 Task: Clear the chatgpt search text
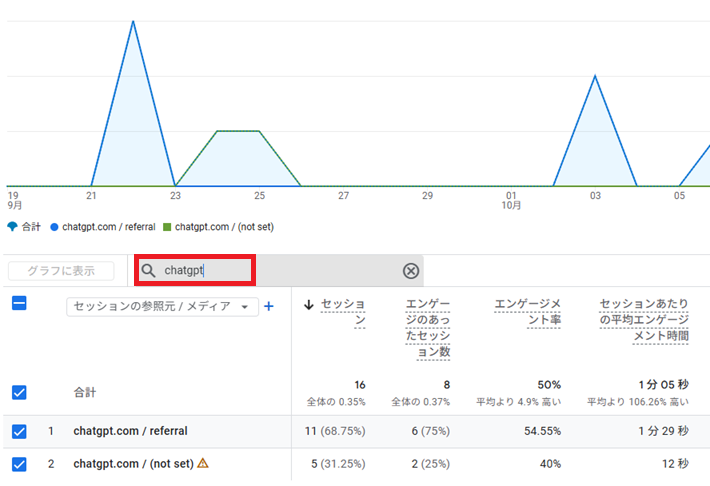pos(410,271)
